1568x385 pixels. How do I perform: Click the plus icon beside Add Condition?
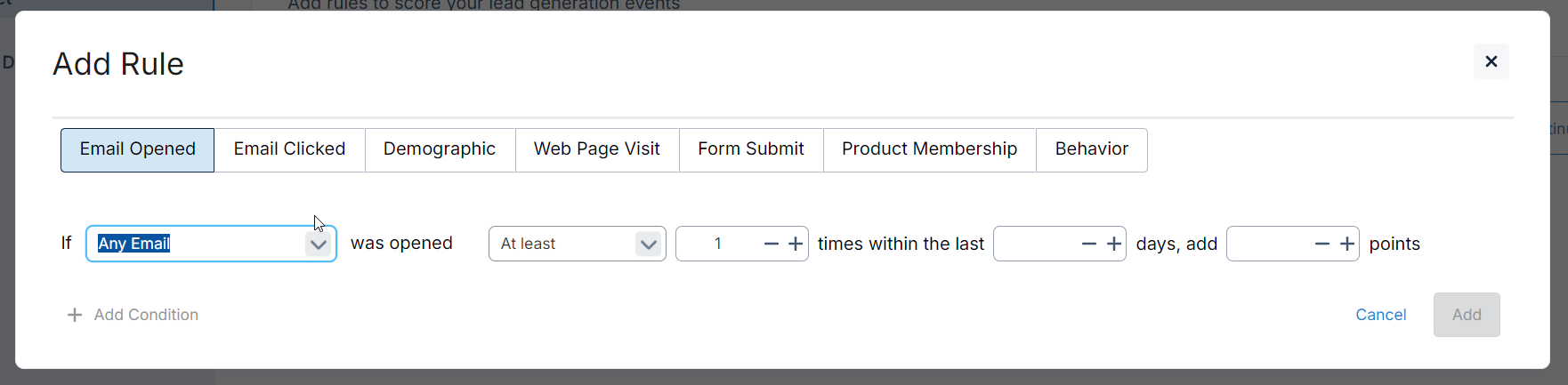(x=75, y=315)
